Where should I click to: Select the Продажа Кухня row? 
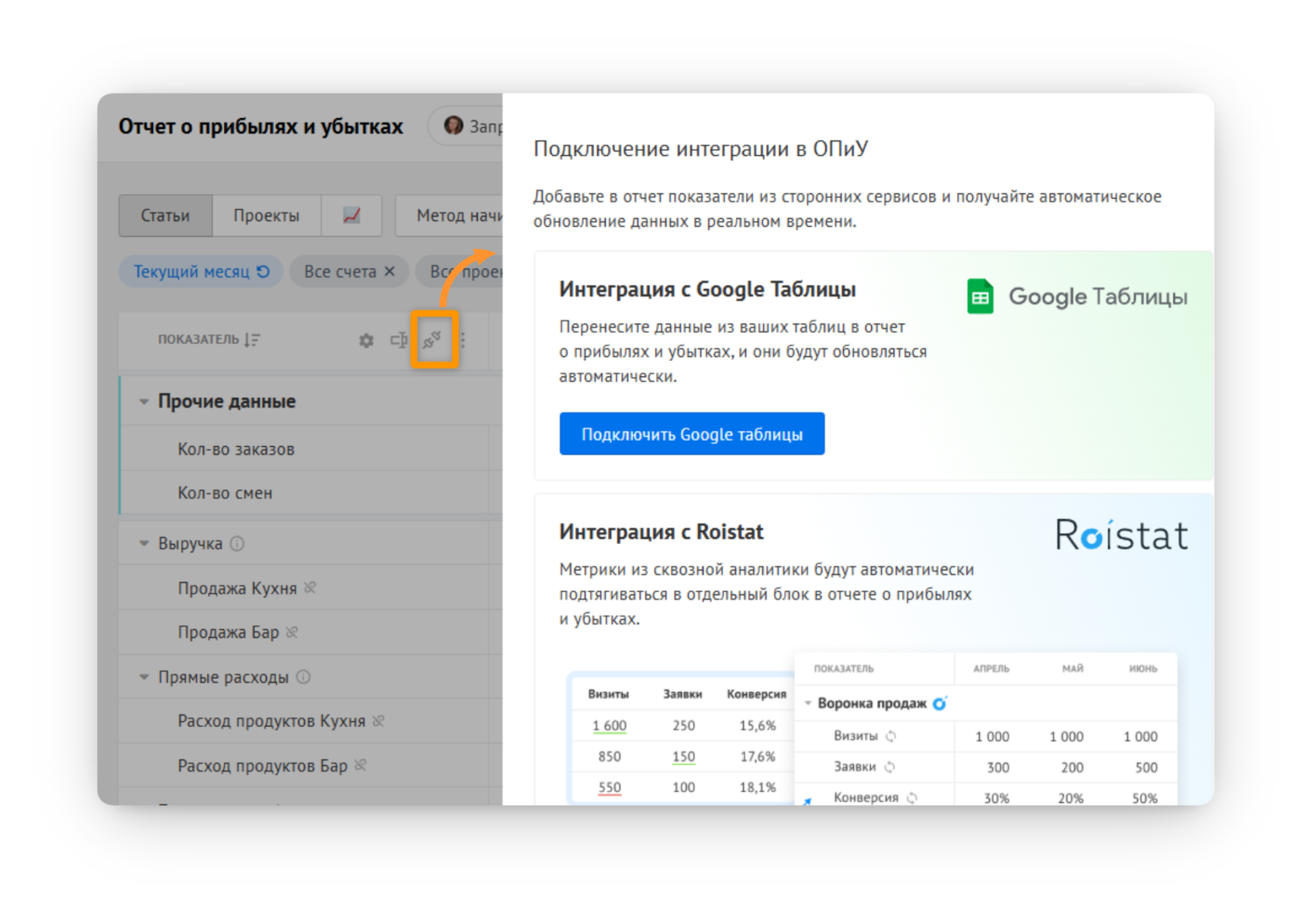point(311,587)
